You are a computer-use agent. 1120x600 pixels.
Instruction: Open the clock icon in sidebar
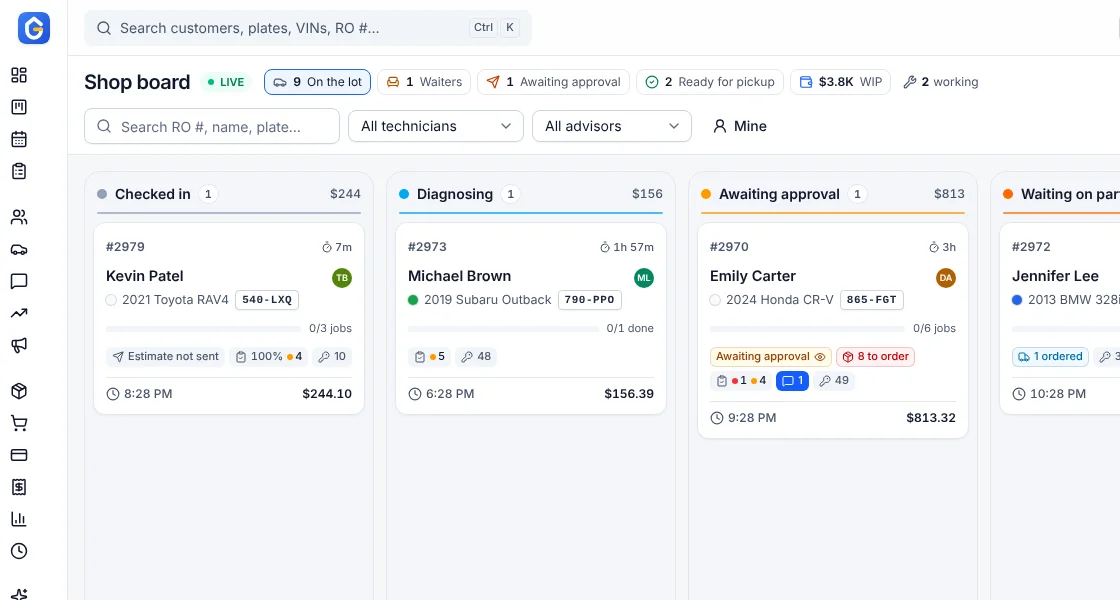(x=19, y=551)
